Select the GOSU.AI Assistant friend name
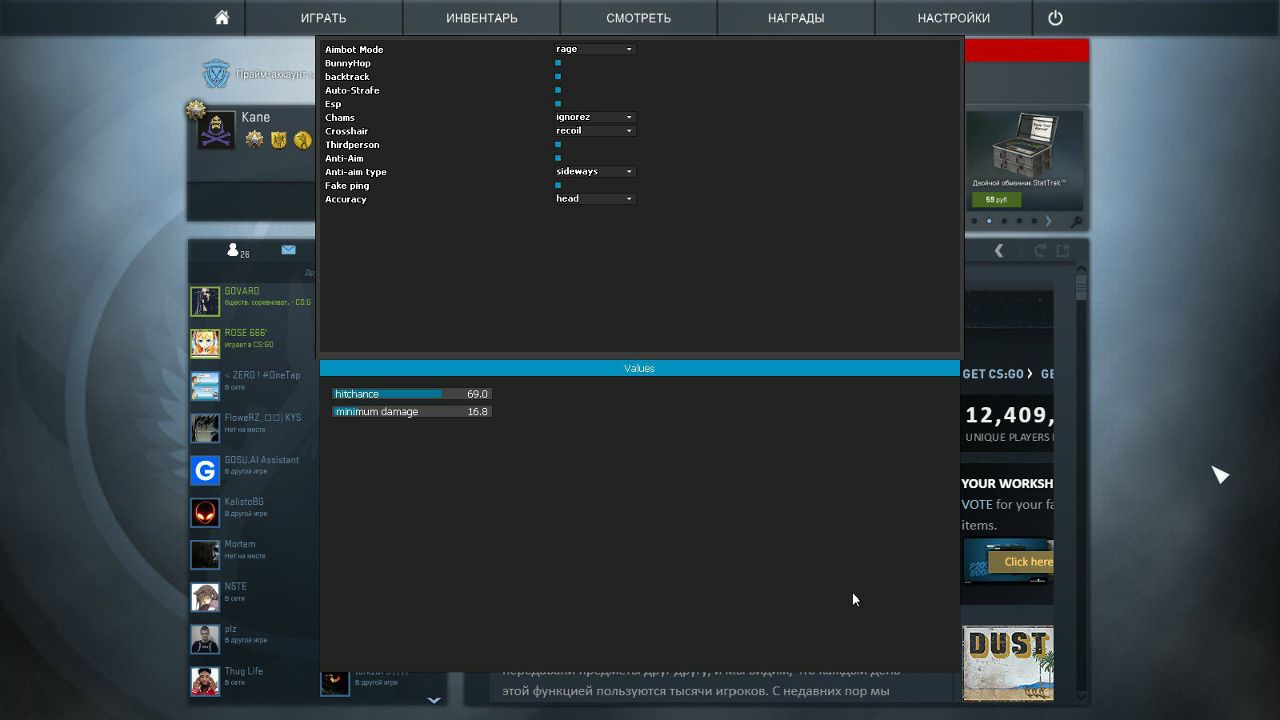This screenshot has height=720, width=1280. (262, 460)
